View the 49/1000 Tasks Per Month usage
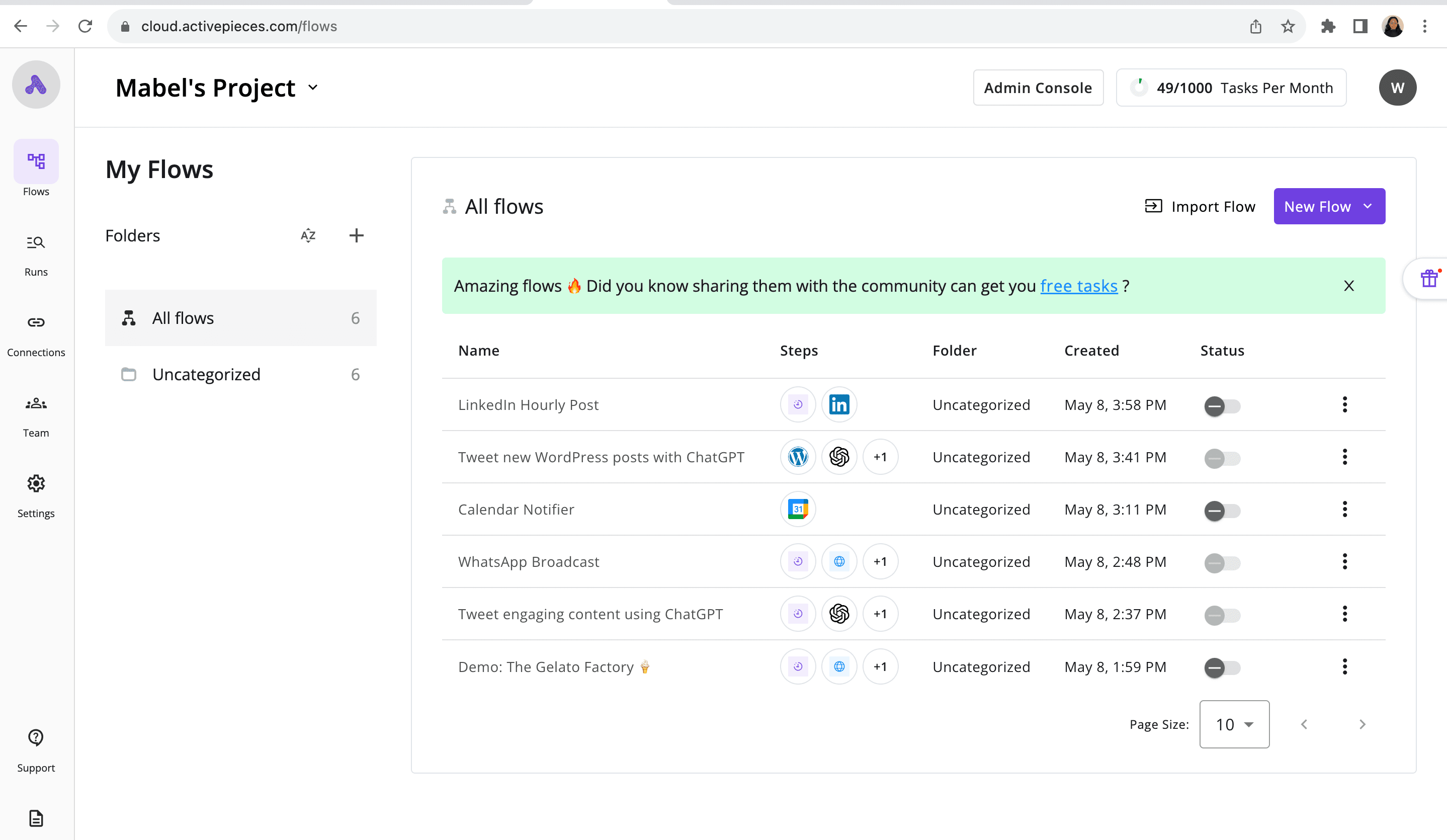Screen dimensions: 1447x840 (x=1231, y=88)
